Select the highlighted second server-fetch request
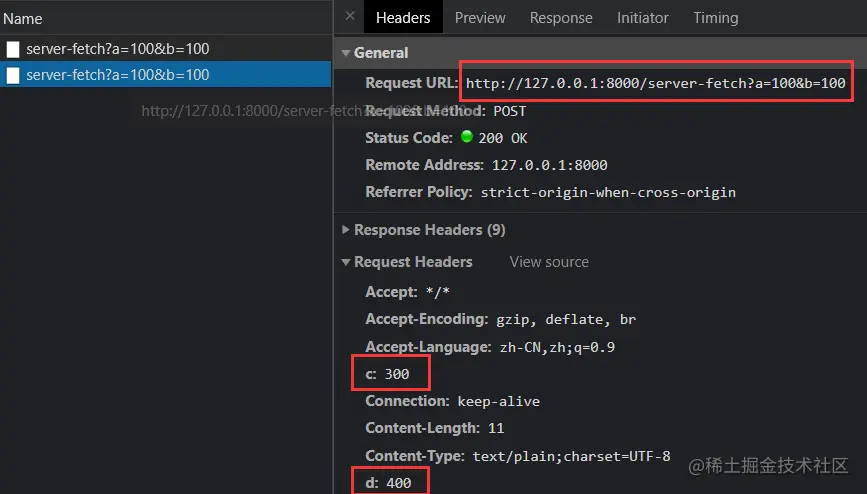 click(x=166, y=75)
